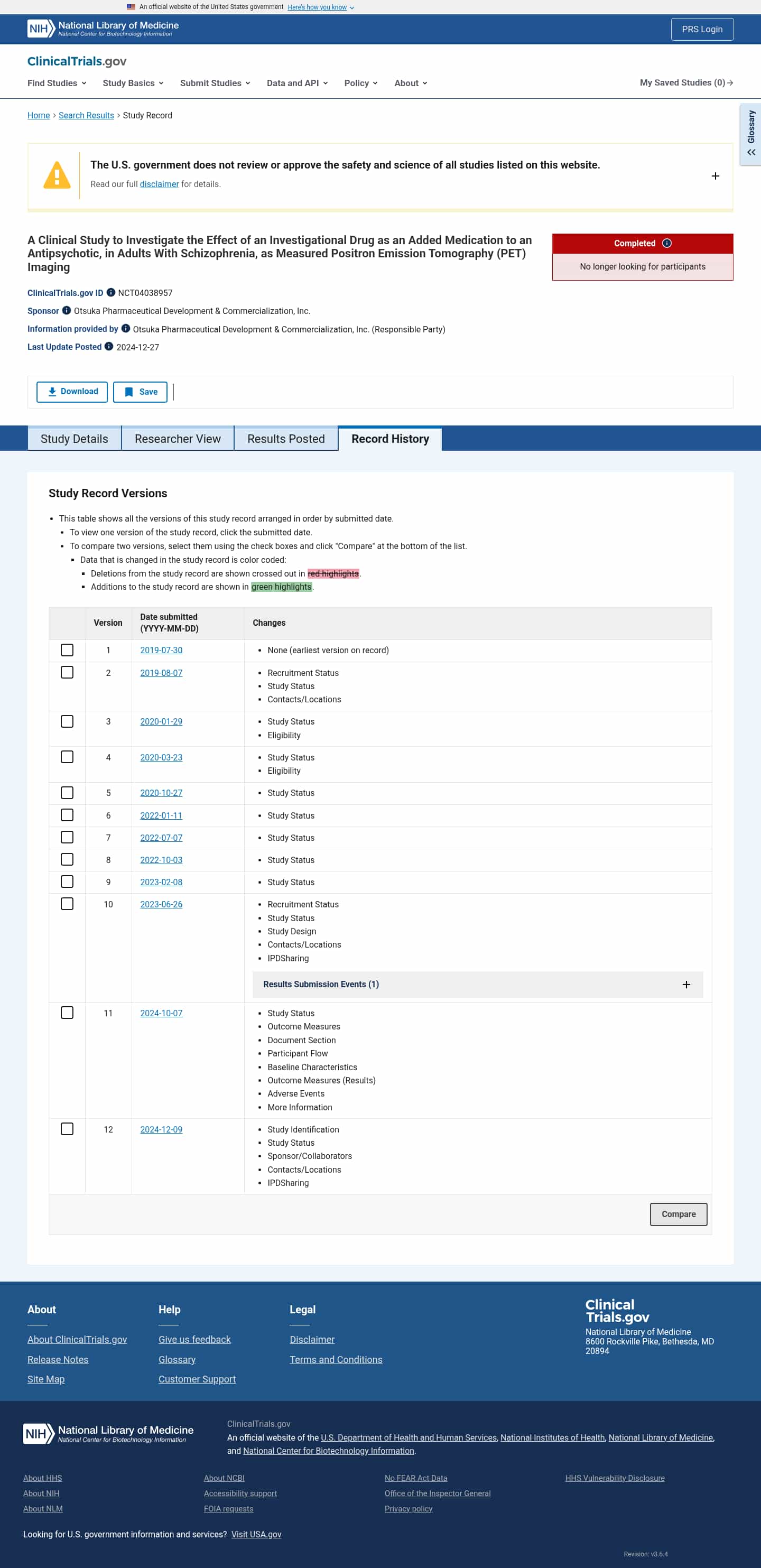This screenshot has height=1568, width=761.
Task: Click the footer NIH National Library of Medicine logo
Action: [x=108, y=1433]
